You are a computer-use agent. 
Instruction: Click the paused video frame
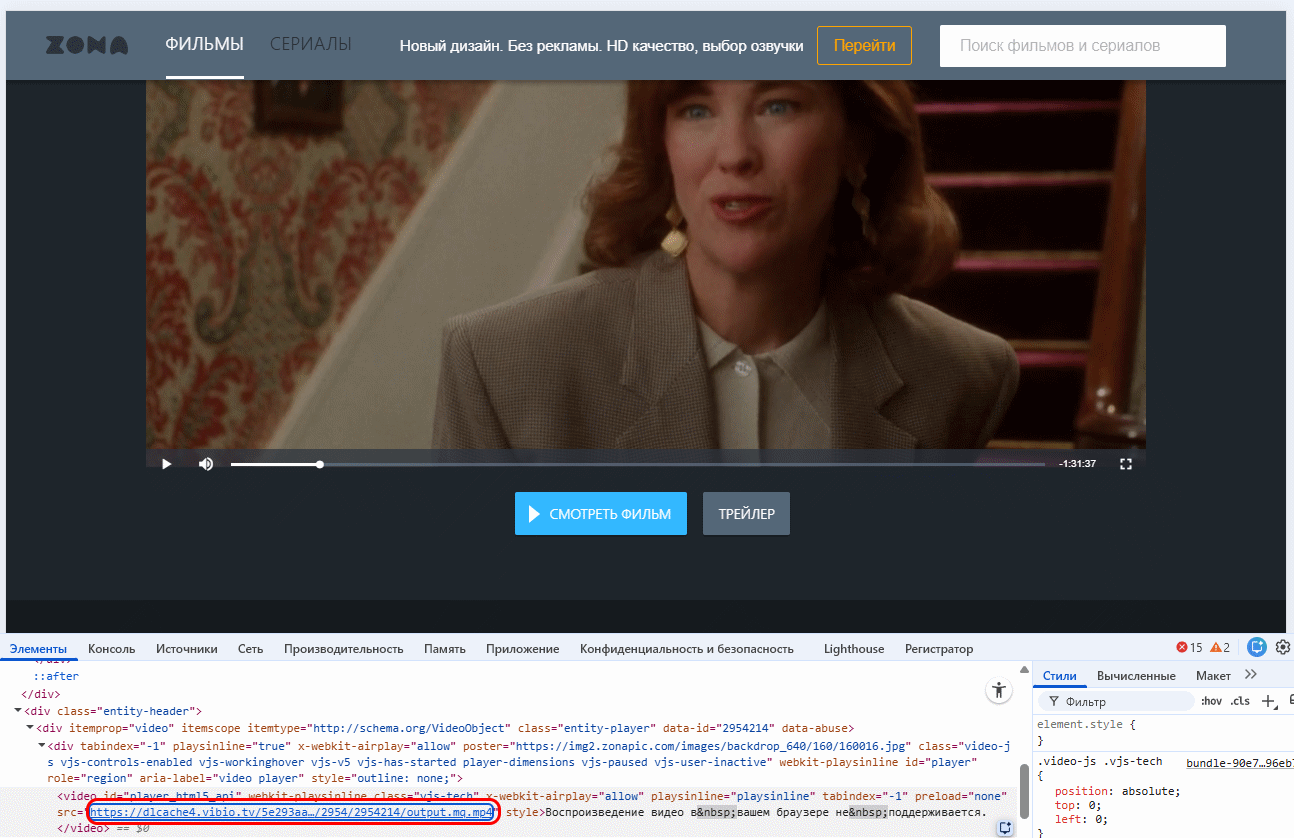(646, 265)
